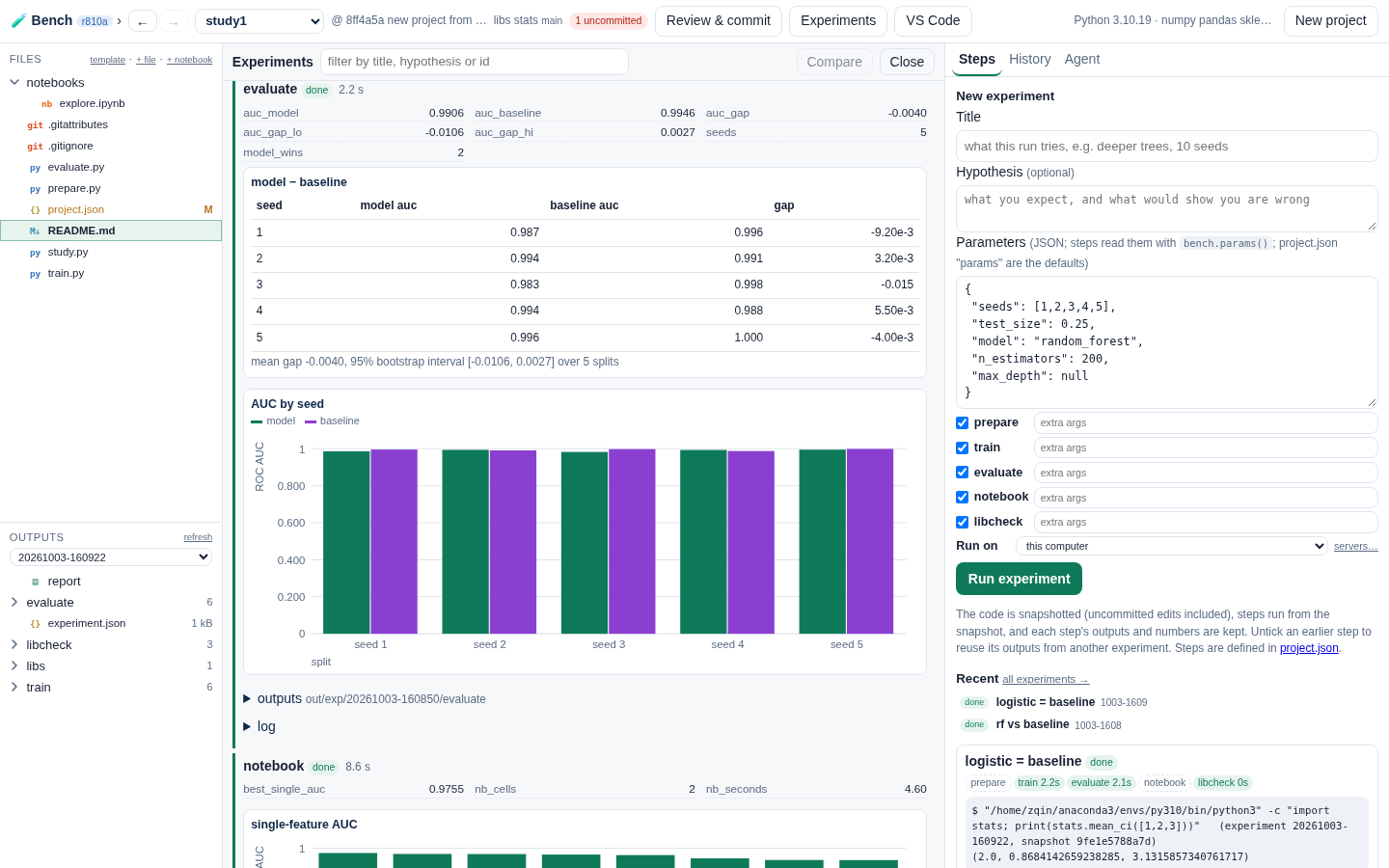Image resolution: width=1389 pixels, height=868 pixels.
Task: Expand the libcheck outputs folder
Action: pos(14,645)
